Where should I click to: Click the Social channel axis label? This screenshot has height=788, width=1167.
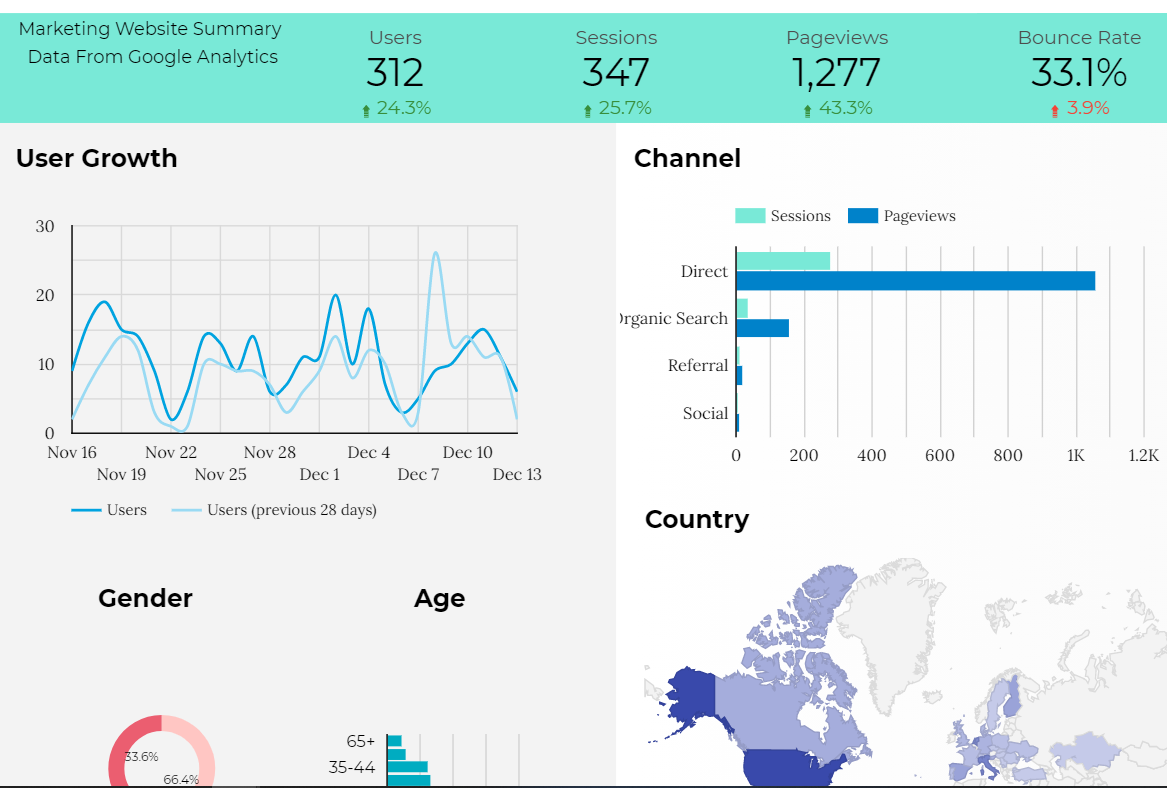pos(707,413)
